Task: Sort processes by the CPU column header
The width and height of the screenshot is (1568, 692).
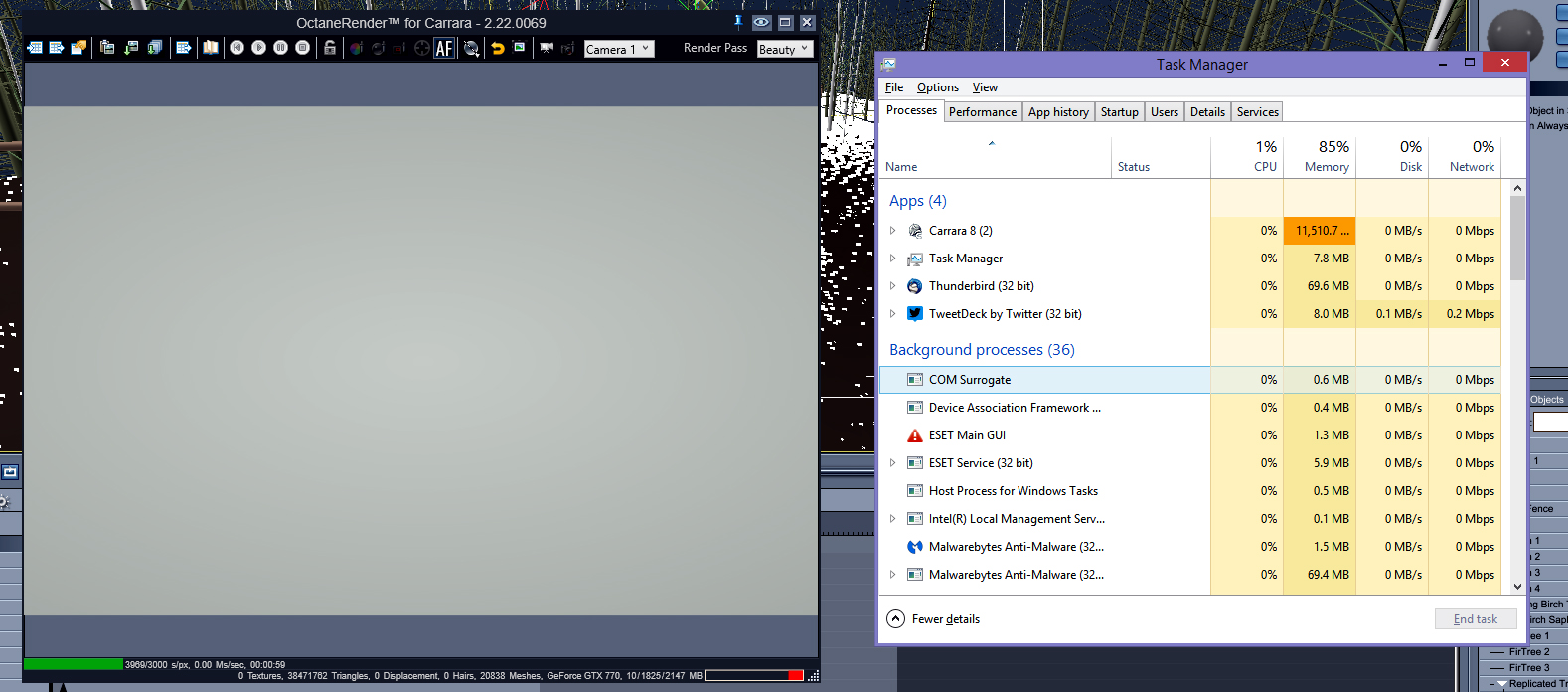Action: (x=1247, y=156)
